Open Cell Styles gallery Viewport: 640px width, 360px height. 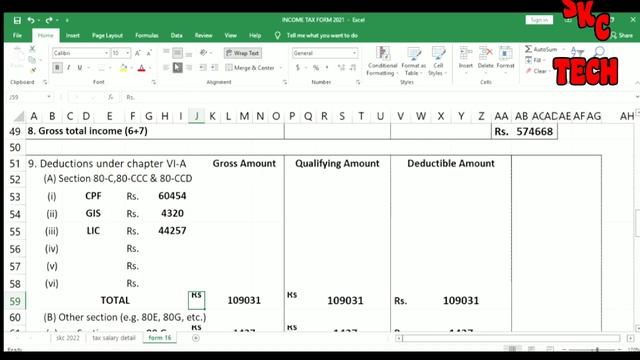point(438,61)
